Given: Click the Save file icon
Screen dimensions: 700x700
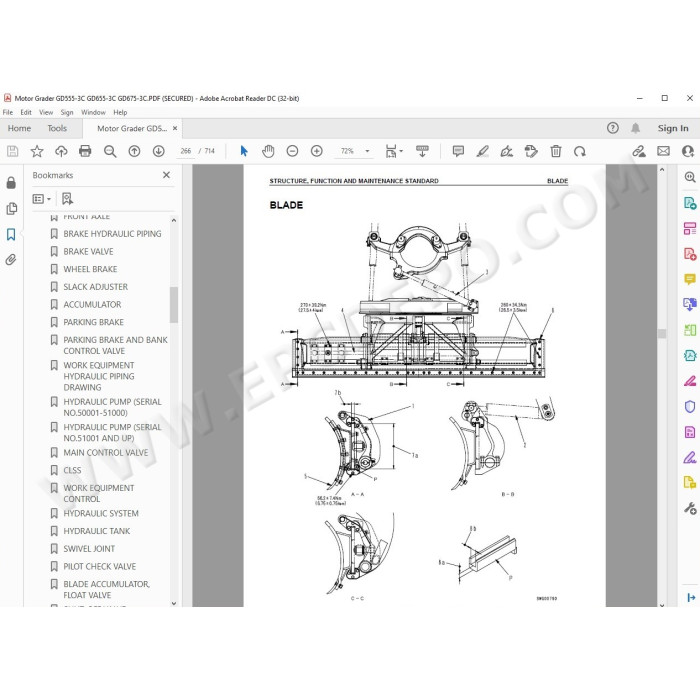Looking at the screenshot, I should click(x=12, y=151).
